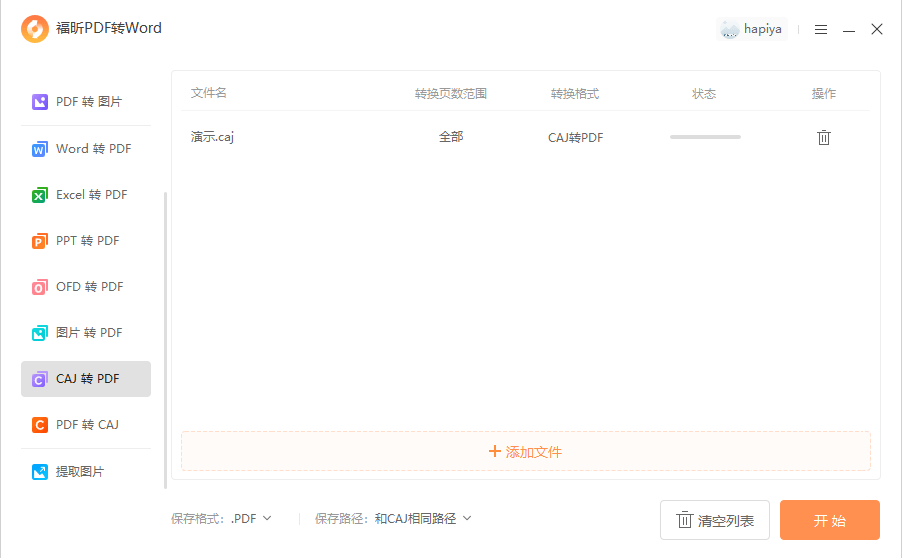This screenshot has height=558, width=902.
Task: Start conversion with 开始 button
Action: click(830, 520)
